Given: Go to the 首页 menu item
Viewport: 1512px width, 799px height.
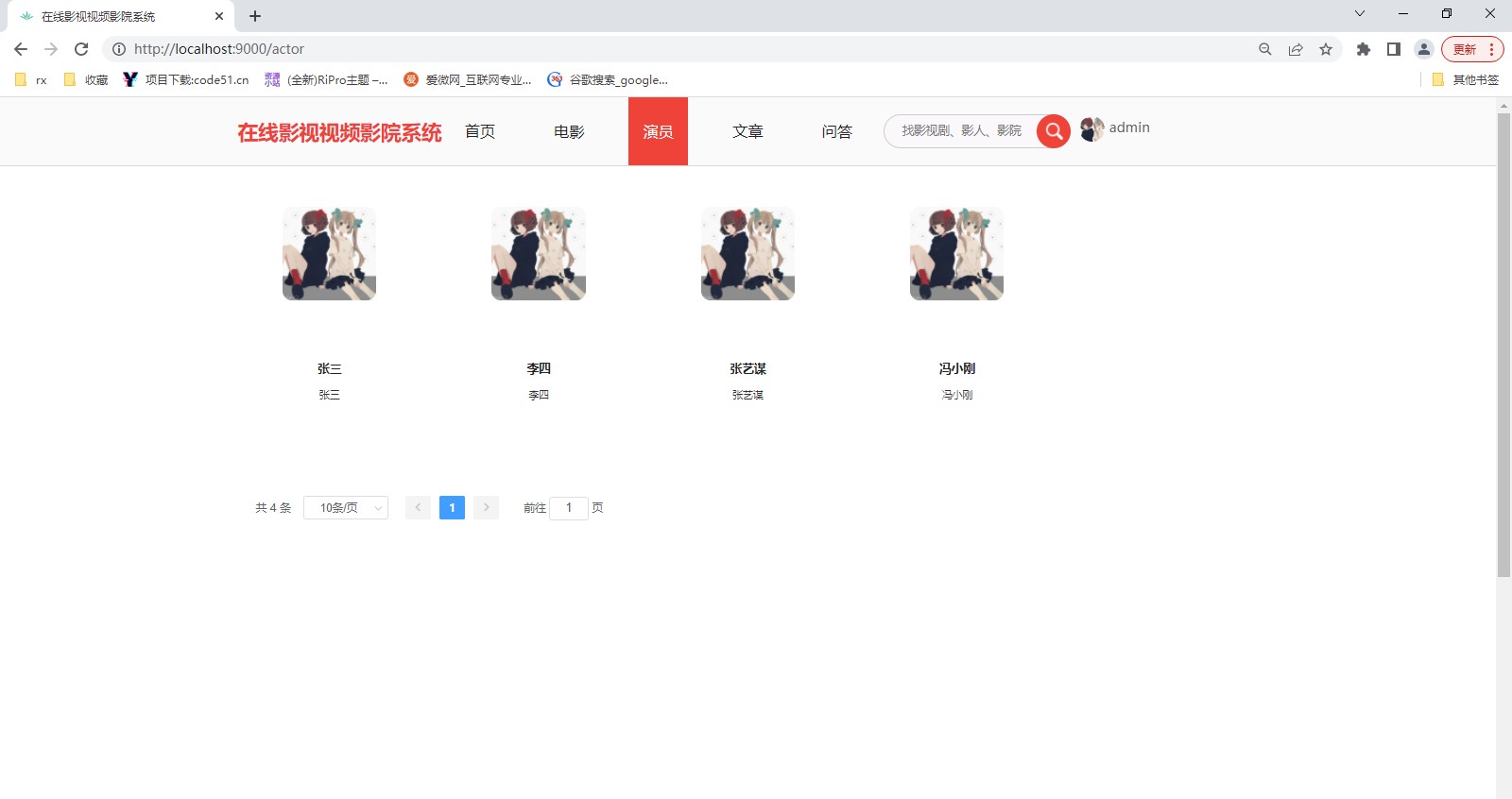Looking at the screenshot, I should 480,131.
